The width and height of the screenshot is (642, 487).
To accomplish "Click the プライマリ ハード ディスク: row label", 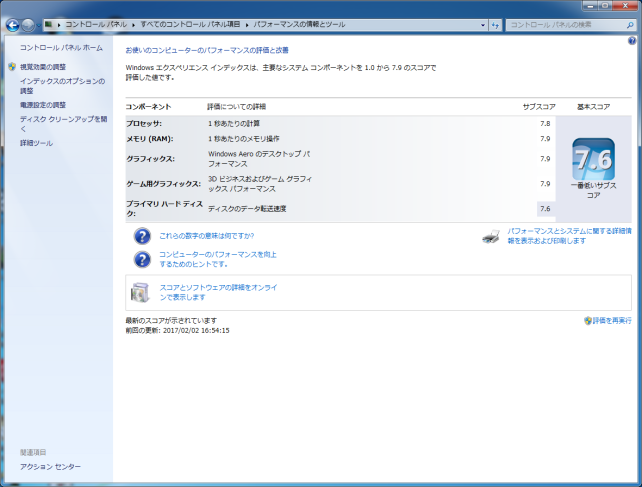I will [x=164, y=208].
